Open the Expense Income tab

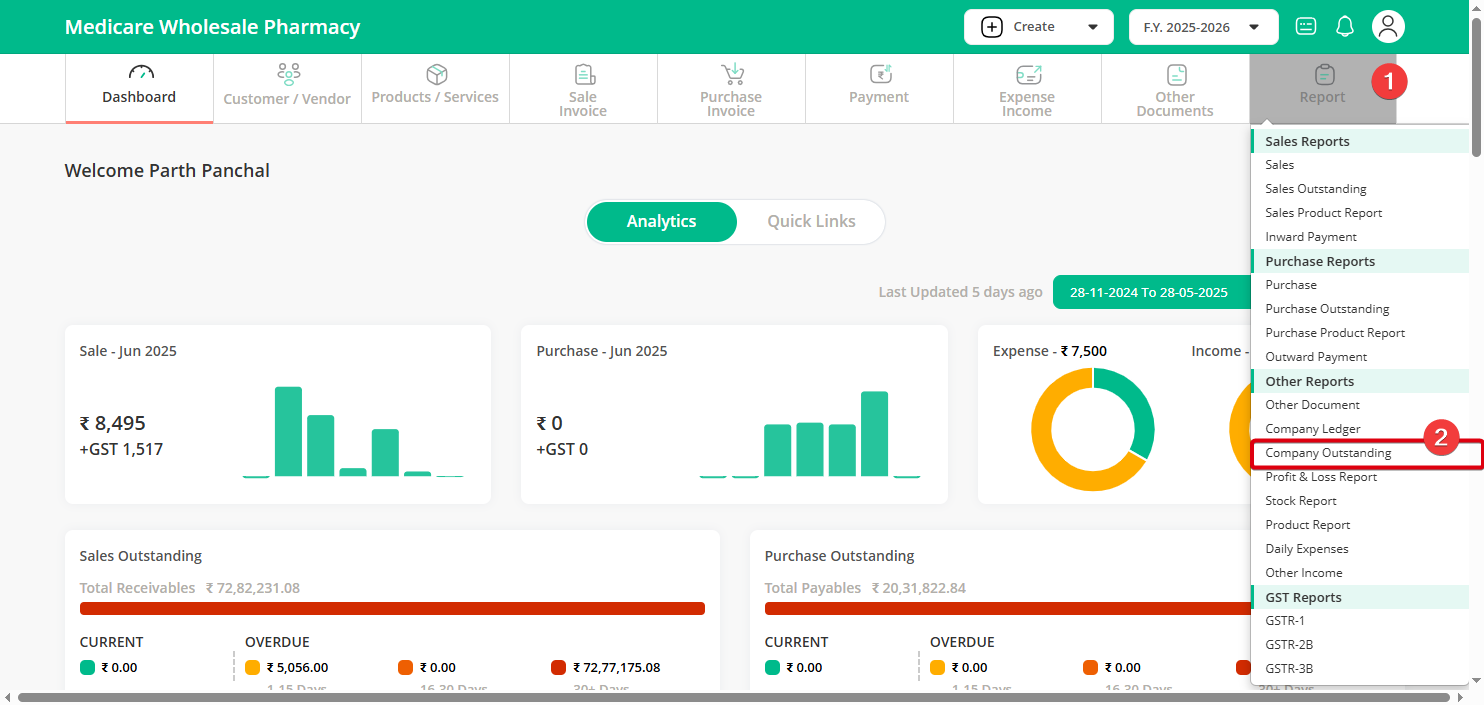(x=1027, y=89)
